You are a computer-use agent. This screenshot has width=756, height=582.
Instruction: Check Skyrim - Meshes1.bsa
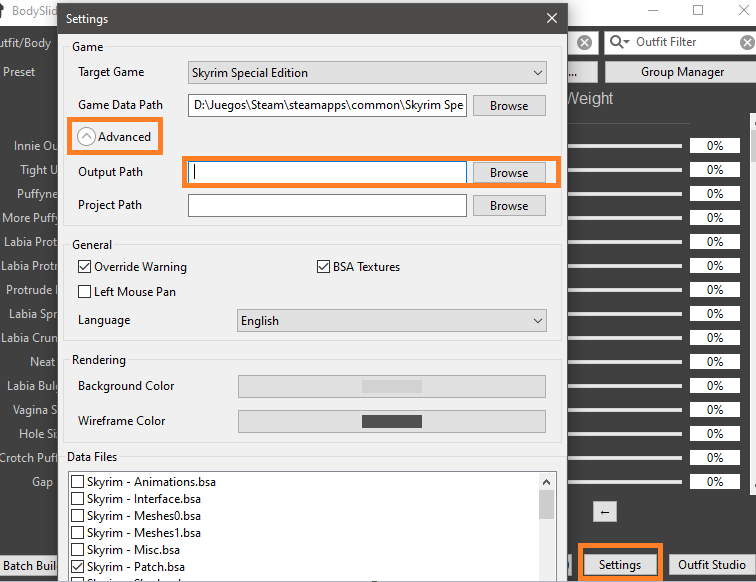(x=78, y=533)
